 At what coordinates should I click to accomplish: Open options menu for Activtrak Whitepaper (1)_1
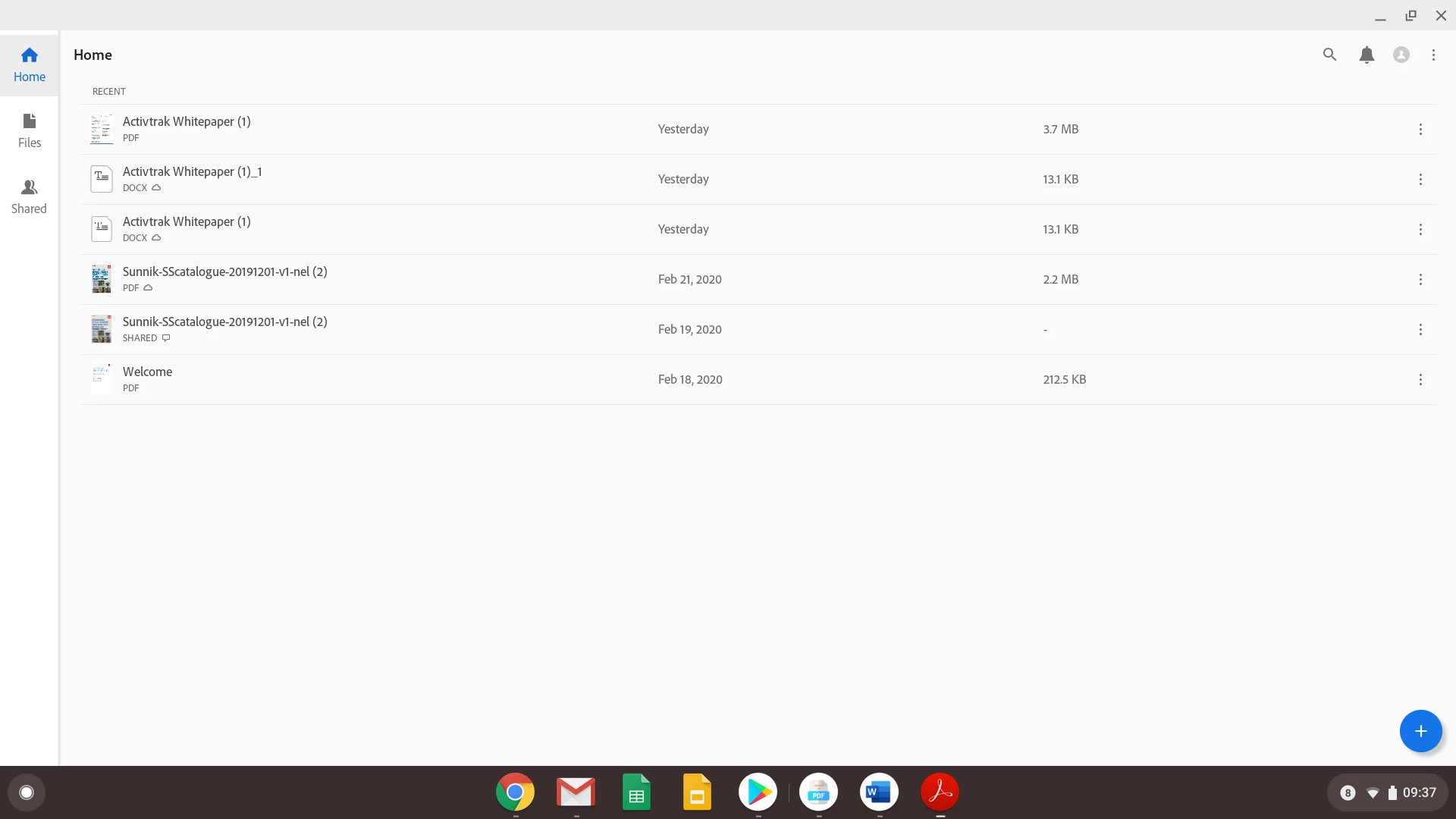pos(1420,179)
